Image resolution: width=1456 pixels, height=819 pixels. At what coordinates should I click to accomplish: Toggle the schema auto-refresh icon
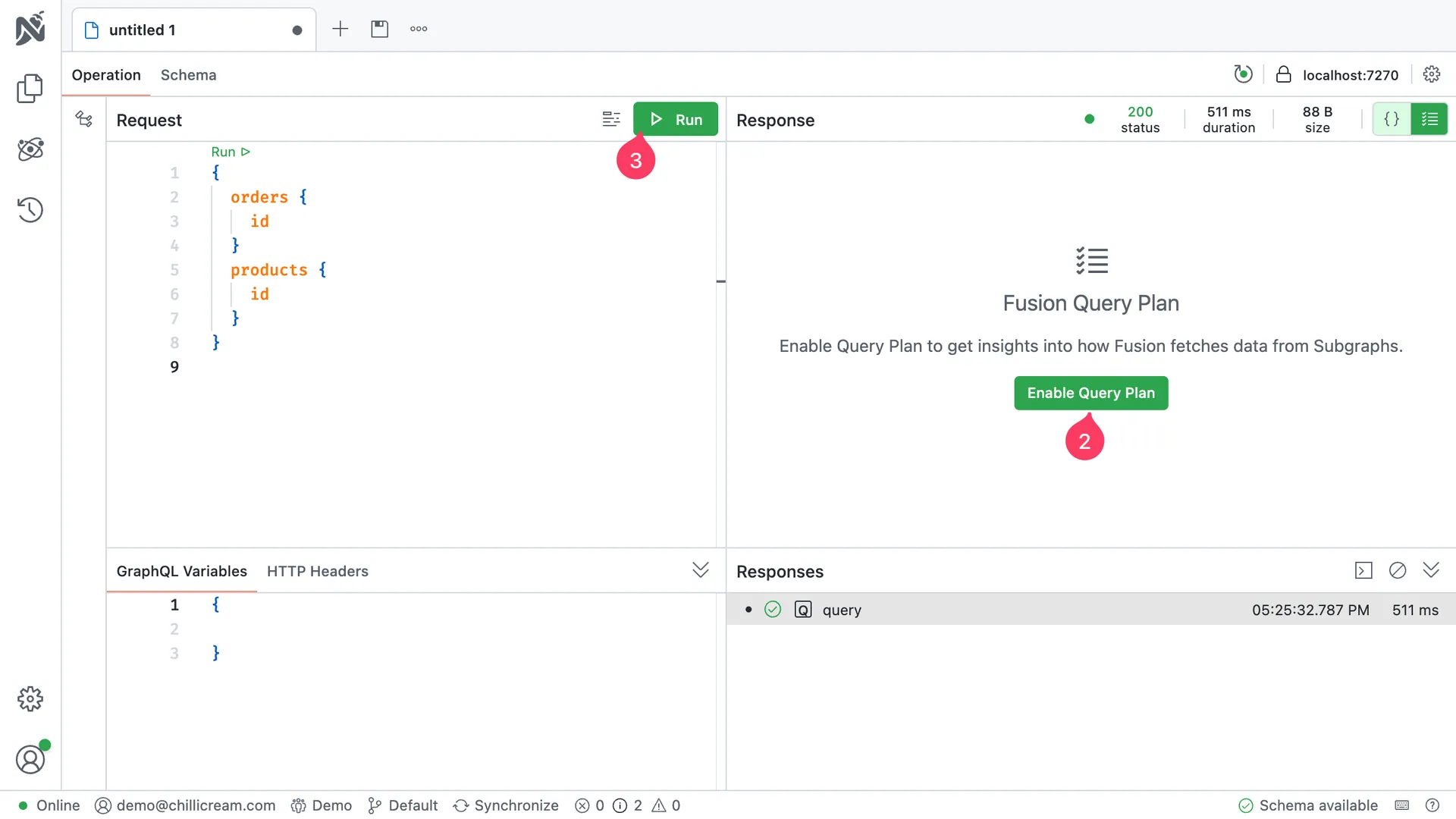coord(1243,74)
